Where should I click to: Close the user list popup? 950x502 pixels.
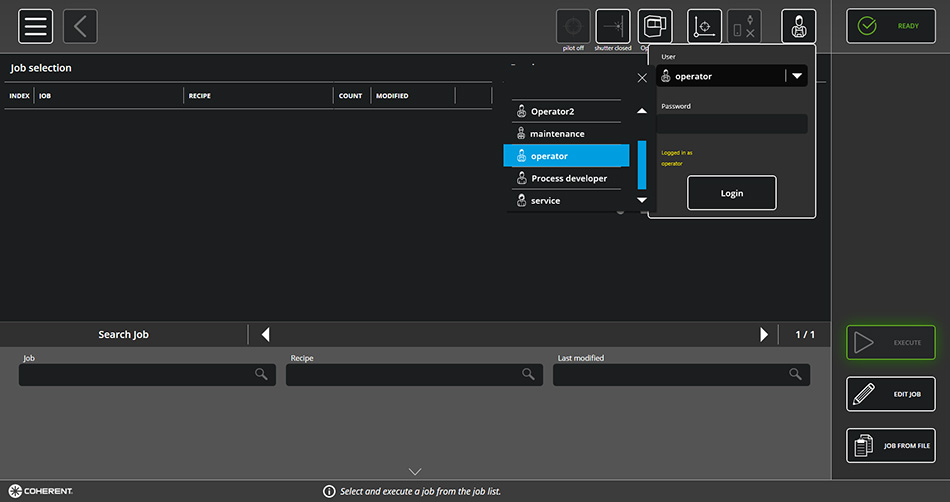pyautogui.click(x=642, y=78)
